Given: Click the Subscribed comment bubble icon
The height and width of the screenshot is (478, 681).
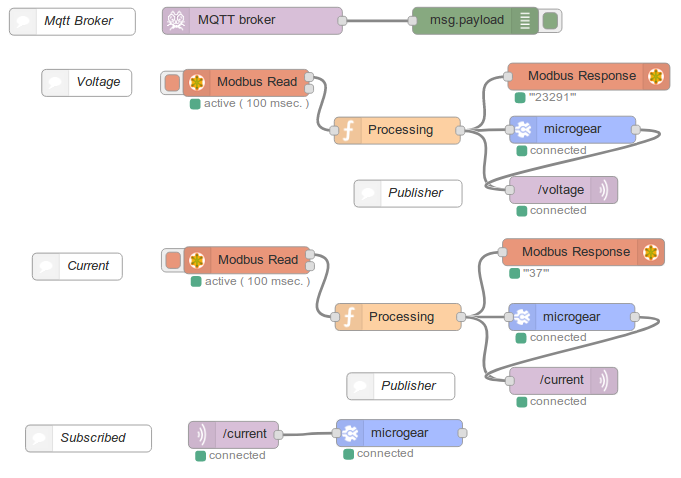Looking at the screenshot, I should pos(39,438).
